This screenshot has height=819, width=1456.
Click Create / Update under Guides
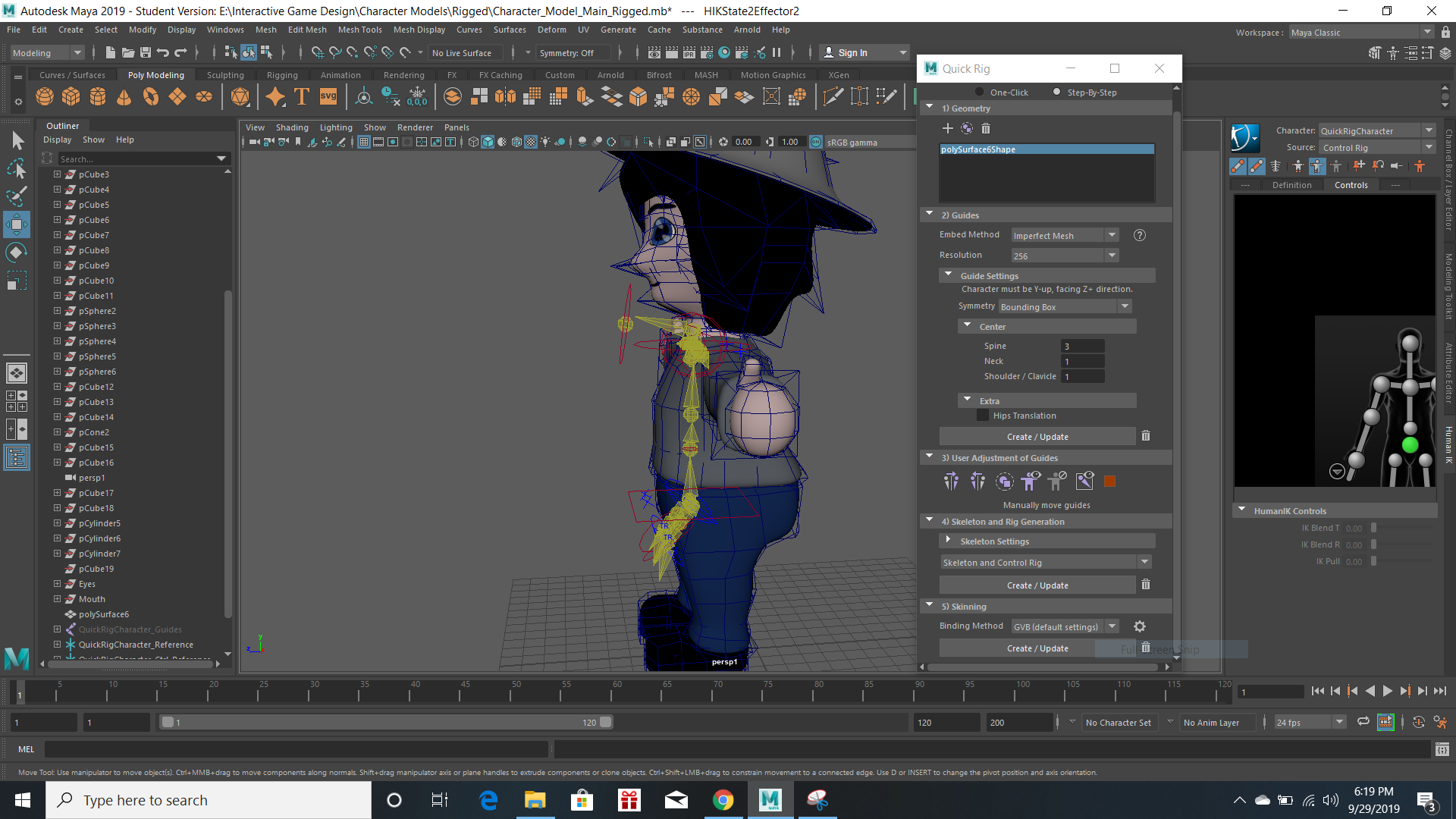tap(1037, 437)
